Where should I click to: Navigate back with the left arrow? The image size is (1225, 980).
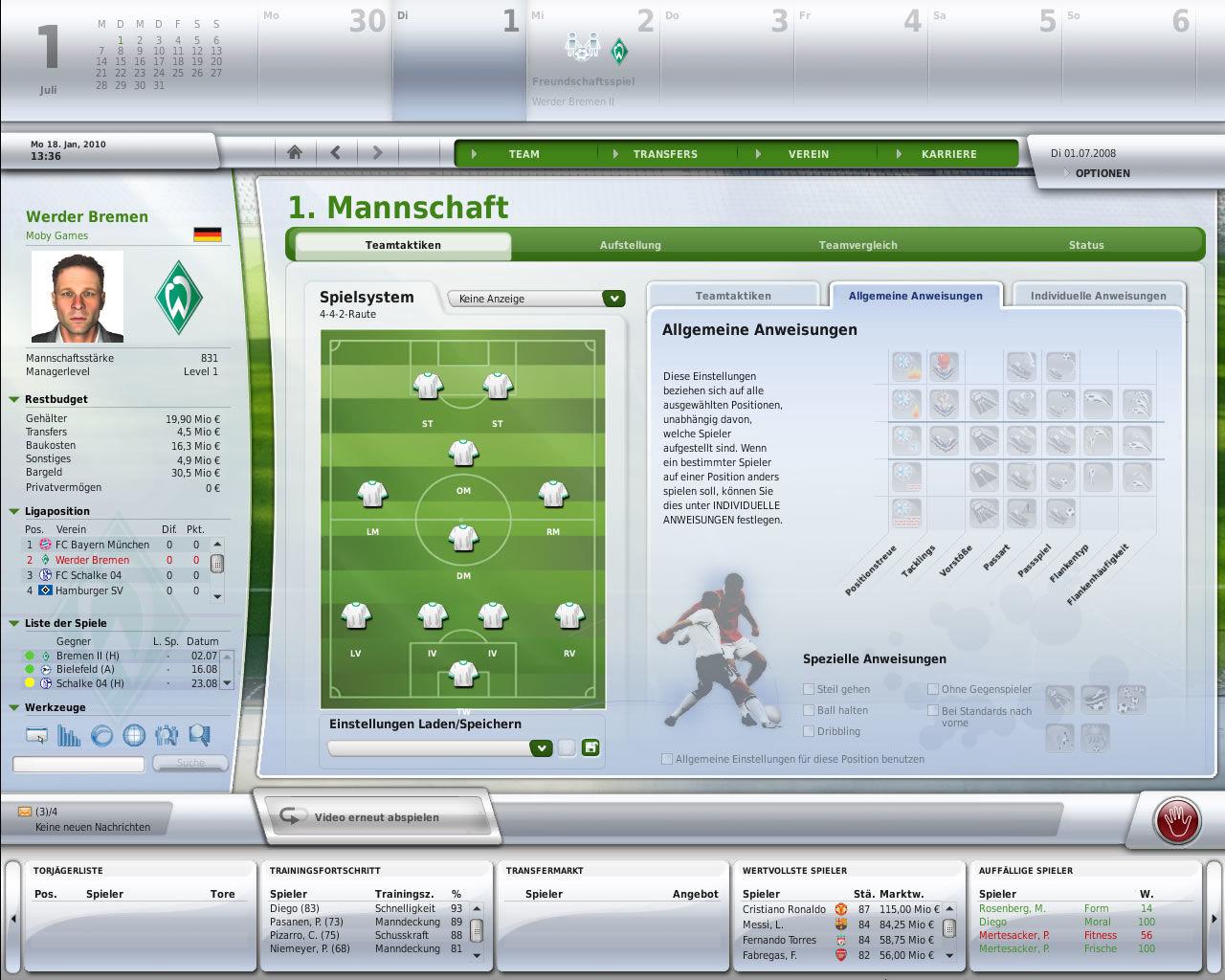336,152
